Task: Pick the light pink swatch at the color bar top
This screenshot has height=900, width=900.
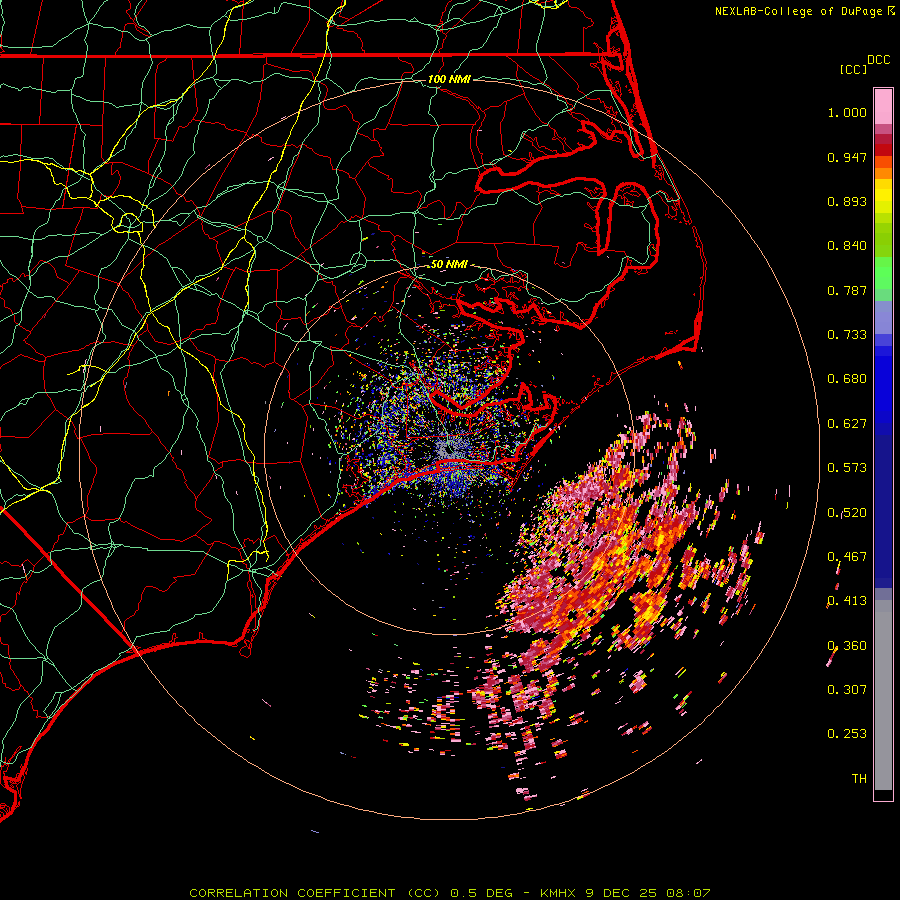Action: pyautogui.click(x=883, y=106)
